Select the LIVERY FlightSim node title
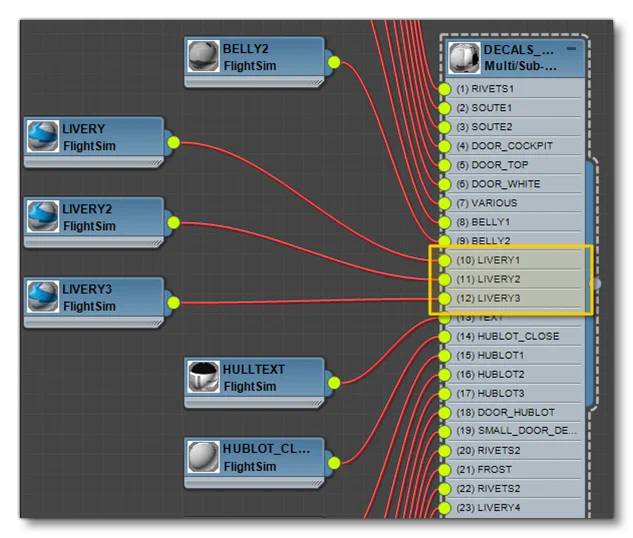The image size is (633, 538). [89, 137]
